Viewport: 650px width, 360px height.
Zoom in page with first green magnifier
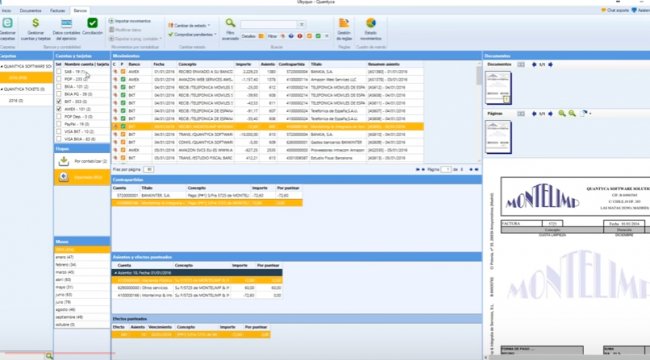click(562, 113)
